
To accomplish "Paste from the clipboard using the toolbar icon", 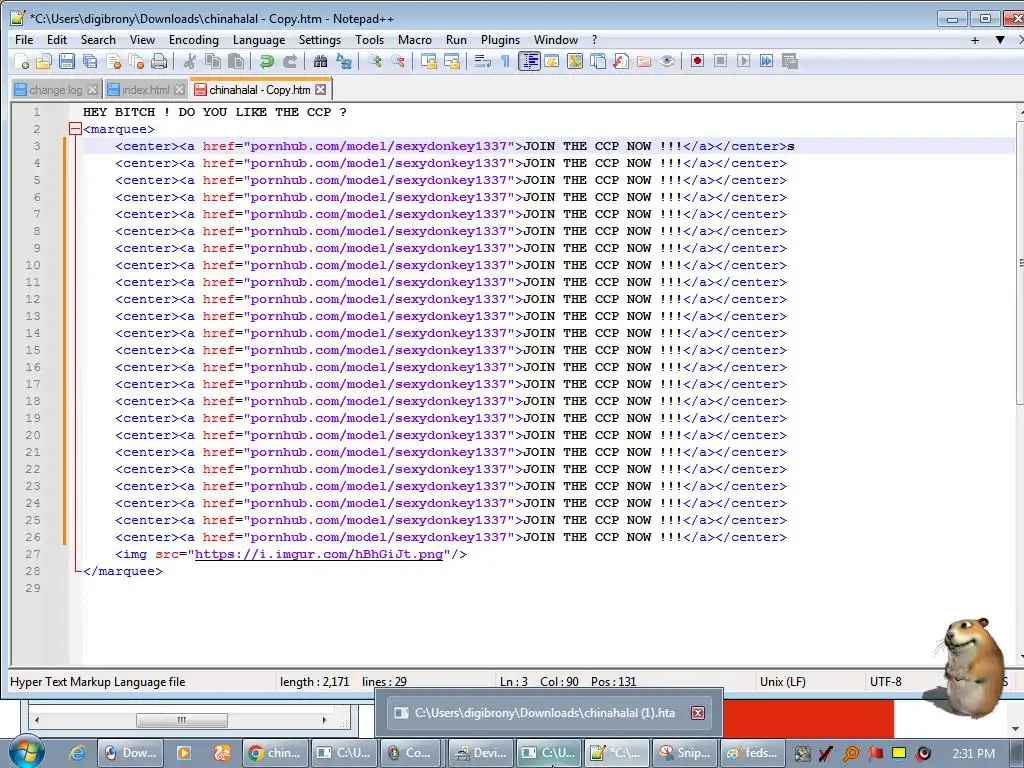I will (x=236, y=61).
